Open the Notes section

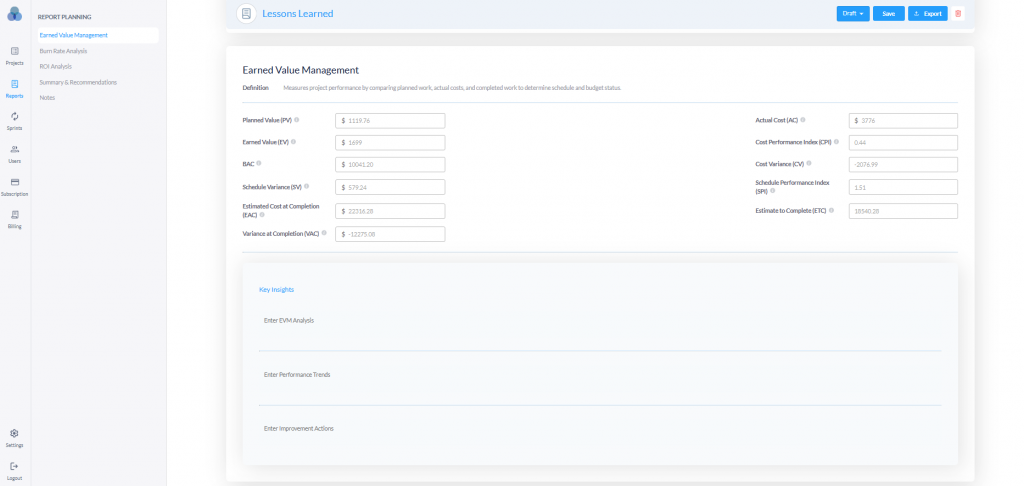tap(47, 98)
